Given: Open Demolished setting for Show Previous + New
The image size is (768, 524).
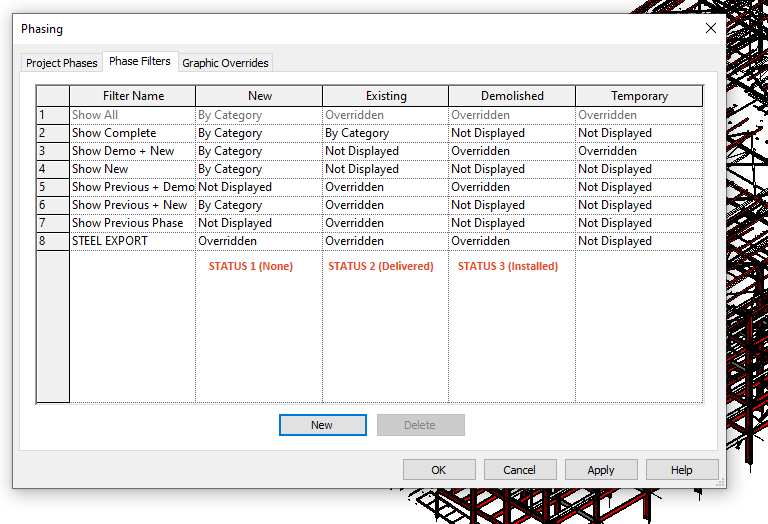Looking at the screenshot, I should pyautogui.click(x=512, y=205).
